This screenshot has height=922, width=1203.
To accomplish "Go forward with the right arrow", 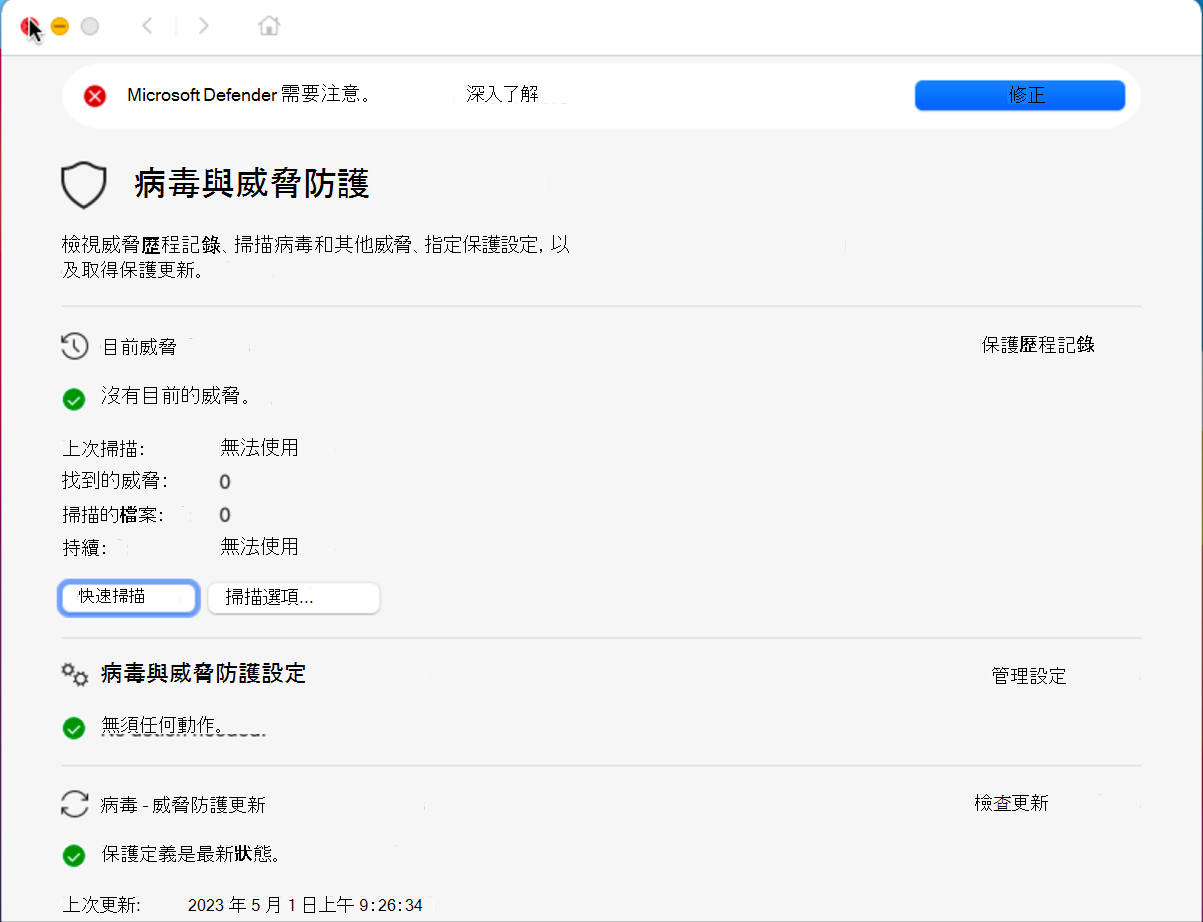I will pos(204,26).
